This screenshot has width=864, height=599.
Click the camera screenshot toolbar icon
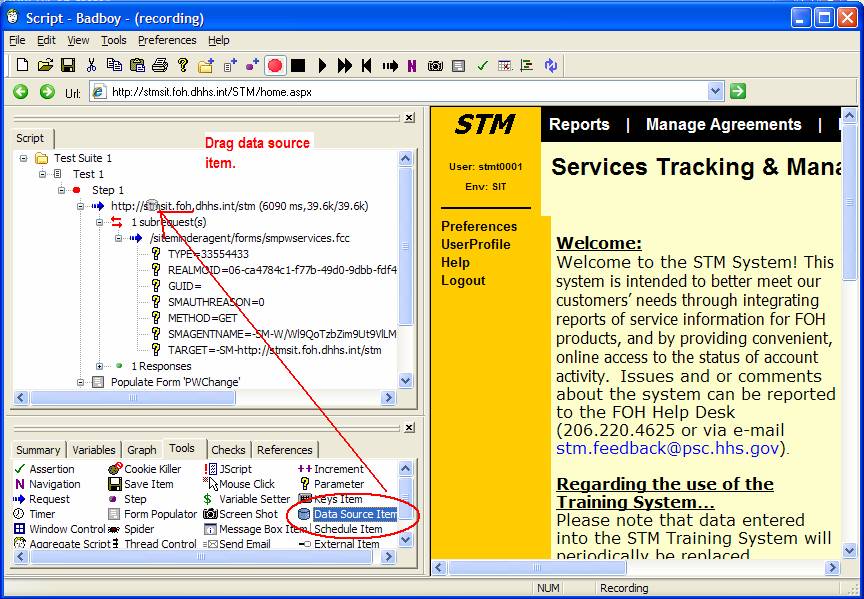click(435, 66)
